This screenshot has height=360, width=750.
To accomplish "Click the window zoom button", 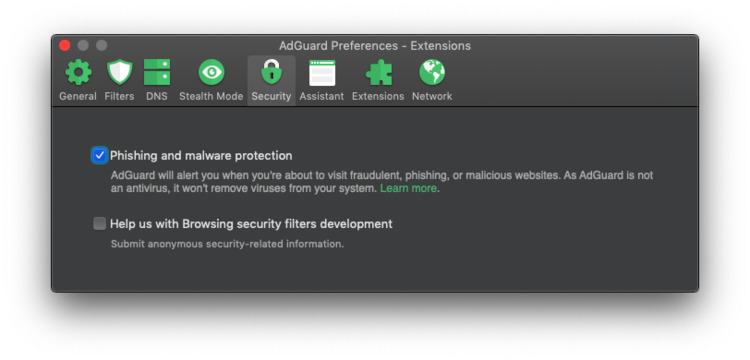I will click(101, 45).
